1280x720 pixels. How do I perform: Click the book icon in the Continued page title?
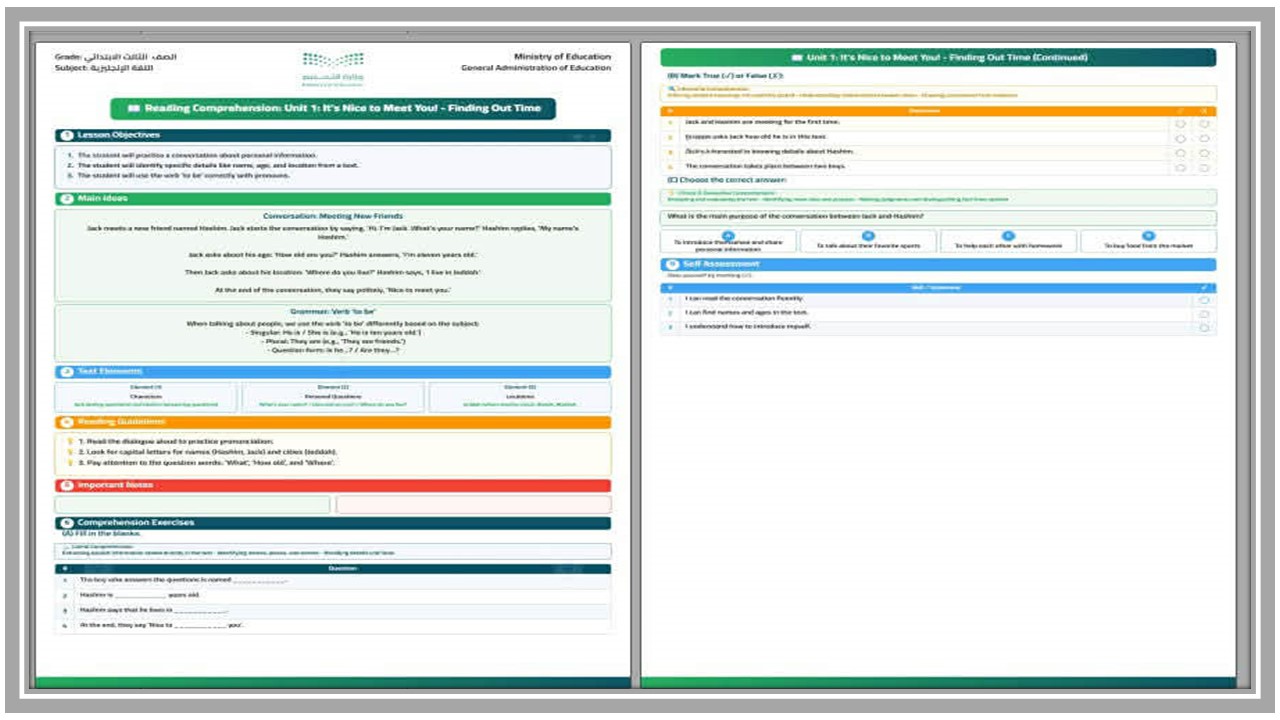tap(797, 57)
